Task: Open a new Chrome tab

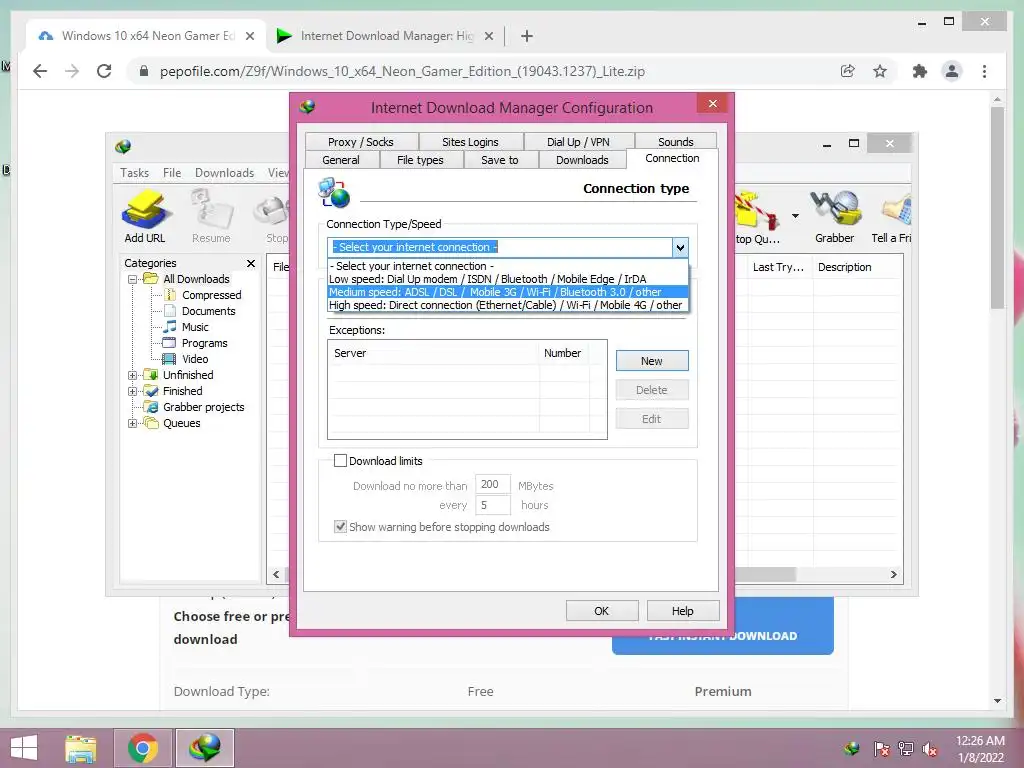Action: (527, 36)
